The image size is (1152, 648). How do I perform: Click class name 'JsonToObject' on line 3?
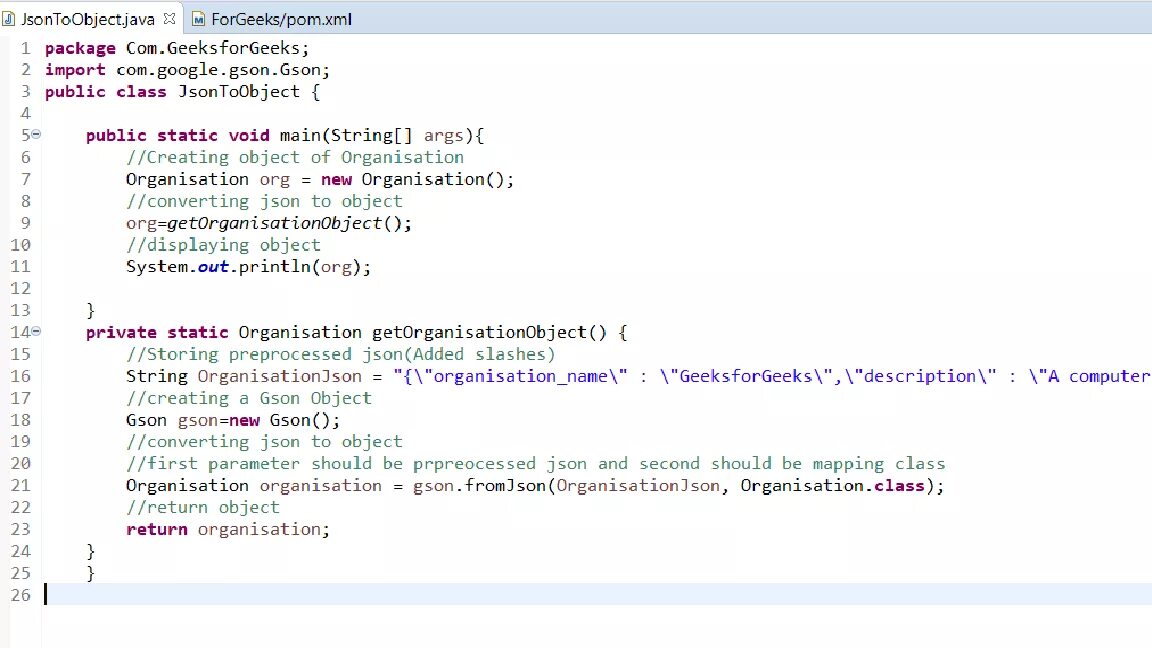tap(239, 92)
